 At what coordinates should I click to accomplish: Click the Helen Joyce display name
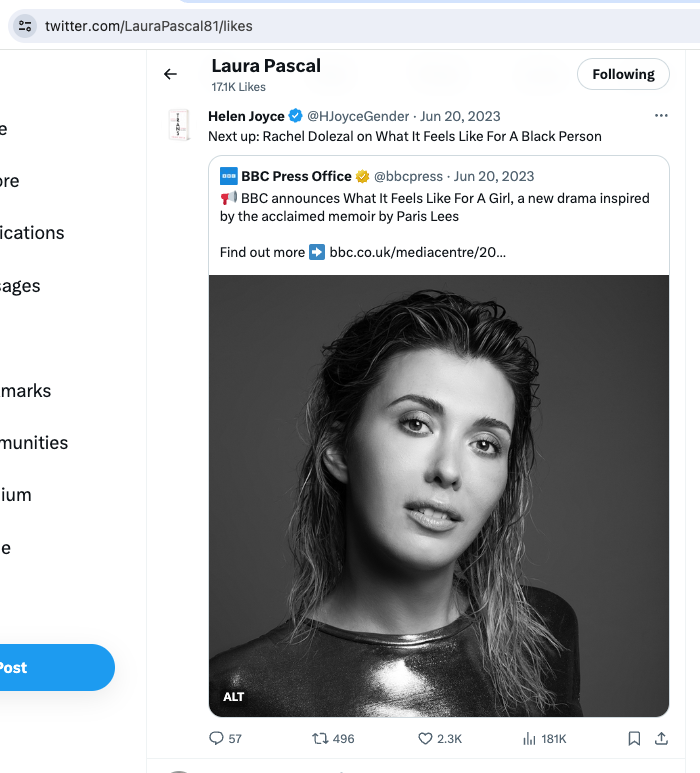pos(246,116)
